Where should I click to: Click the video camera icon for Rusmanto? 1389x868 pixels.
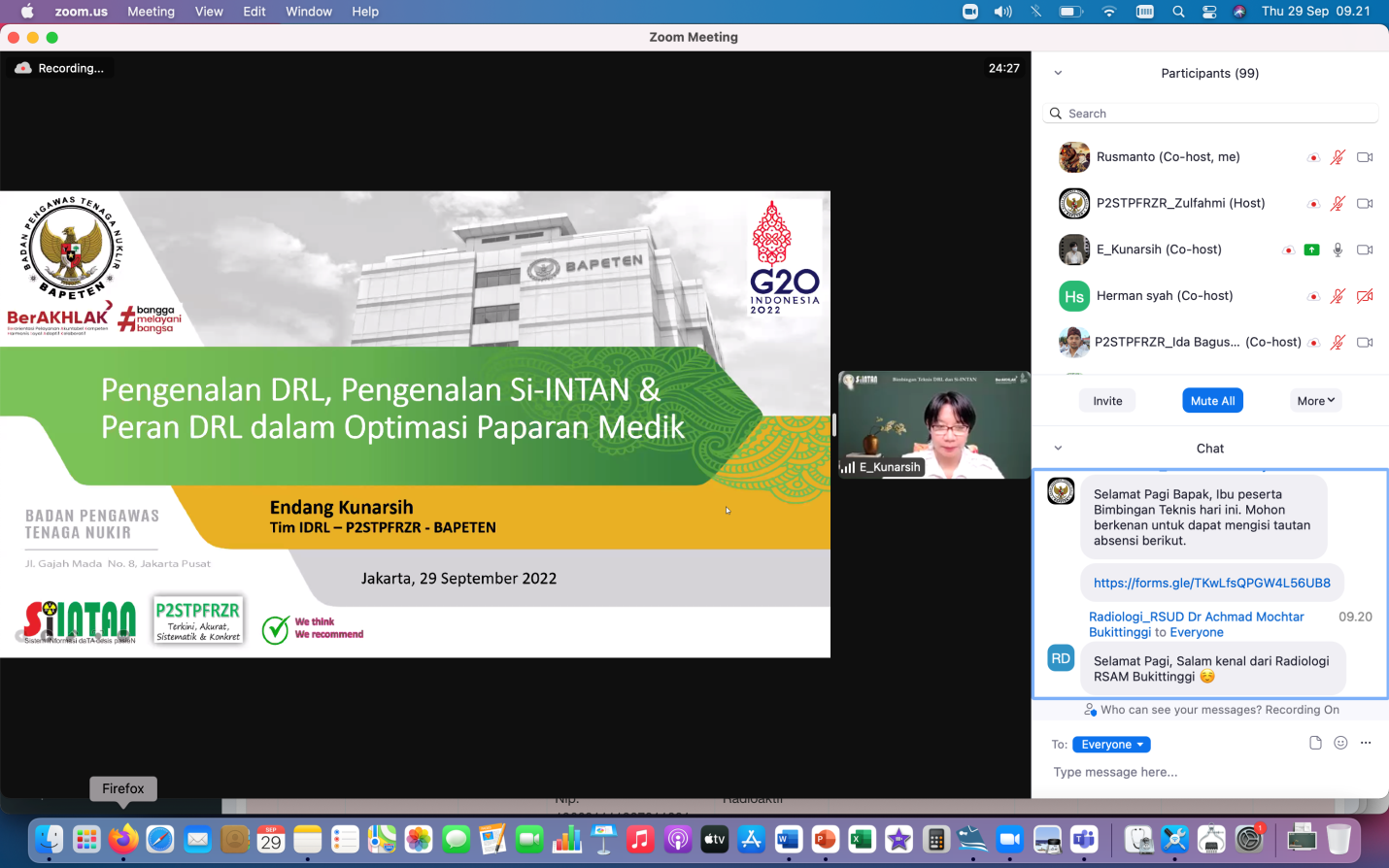pyautogui.click(x=1365, y=157)
